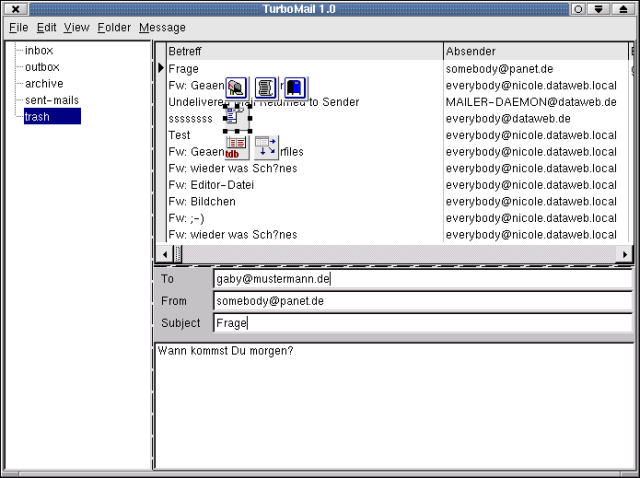Click the shade-down triangle title bar button
Screen dimensions: 640x478
tap(598, 9)
